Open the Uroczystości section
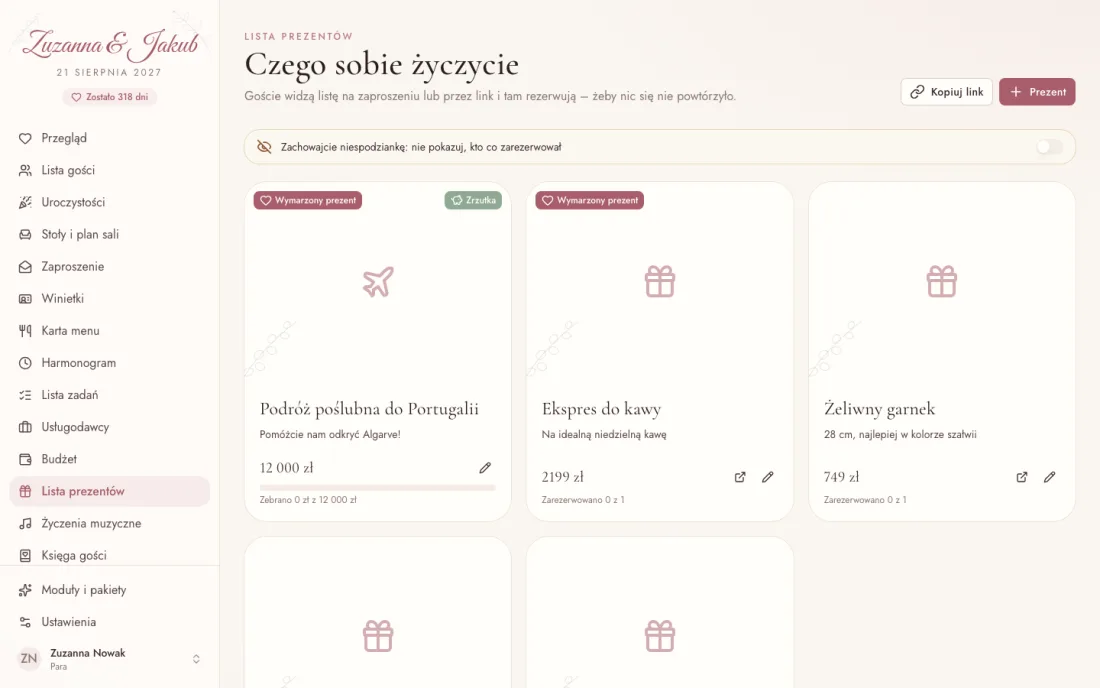1100x688 pixels. pyautogui.click(x=109, y=203)
